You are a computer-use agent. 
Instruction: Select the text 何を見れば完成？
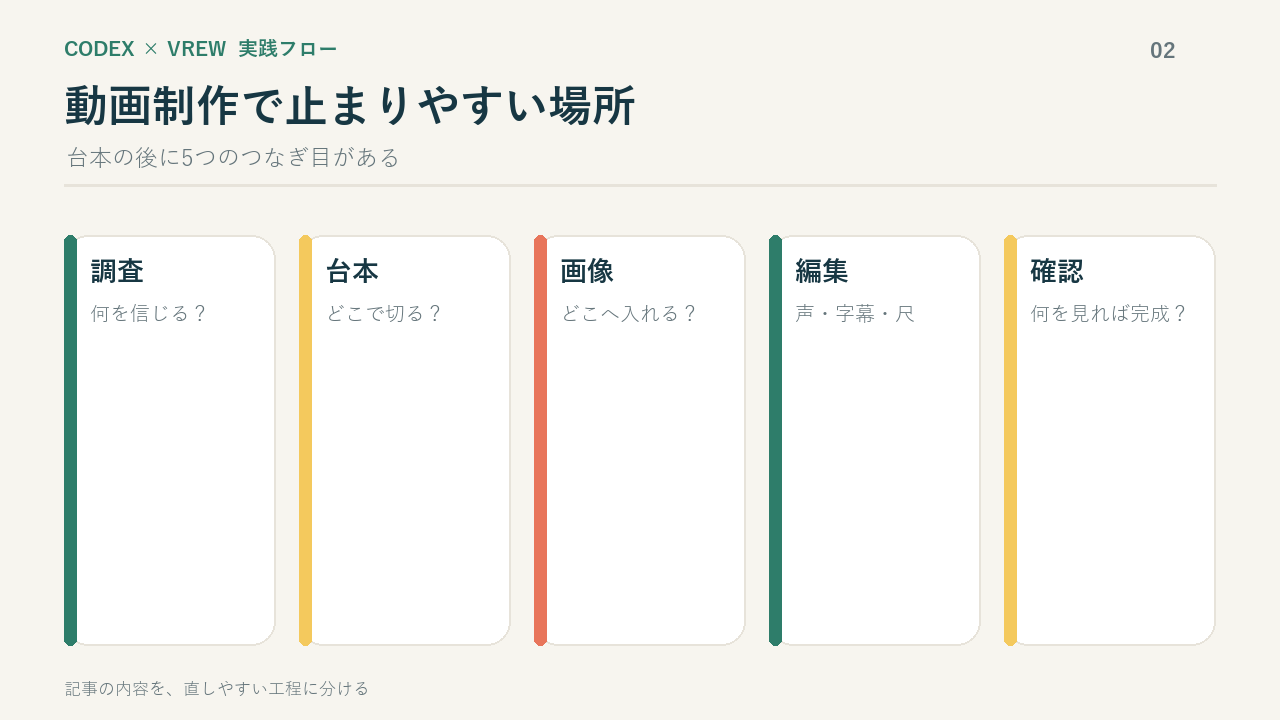pos(1109,314)
